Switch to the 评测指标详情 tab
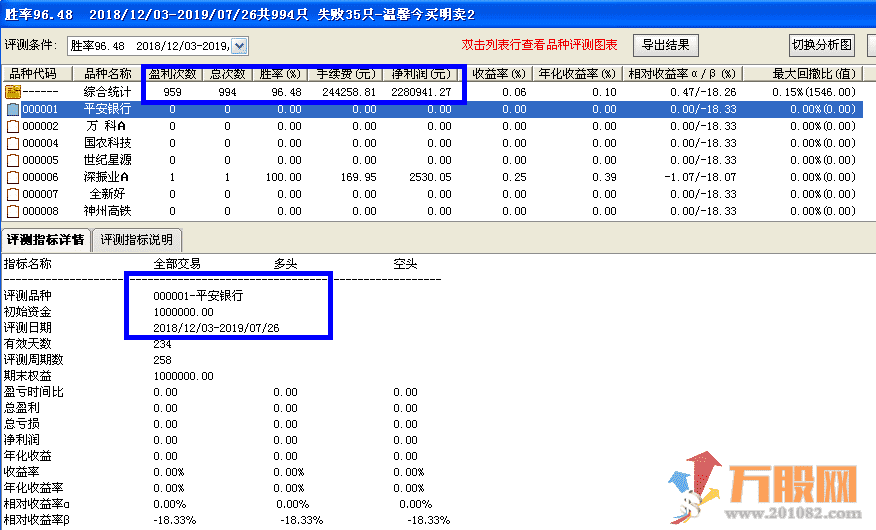 click(45, 240)
